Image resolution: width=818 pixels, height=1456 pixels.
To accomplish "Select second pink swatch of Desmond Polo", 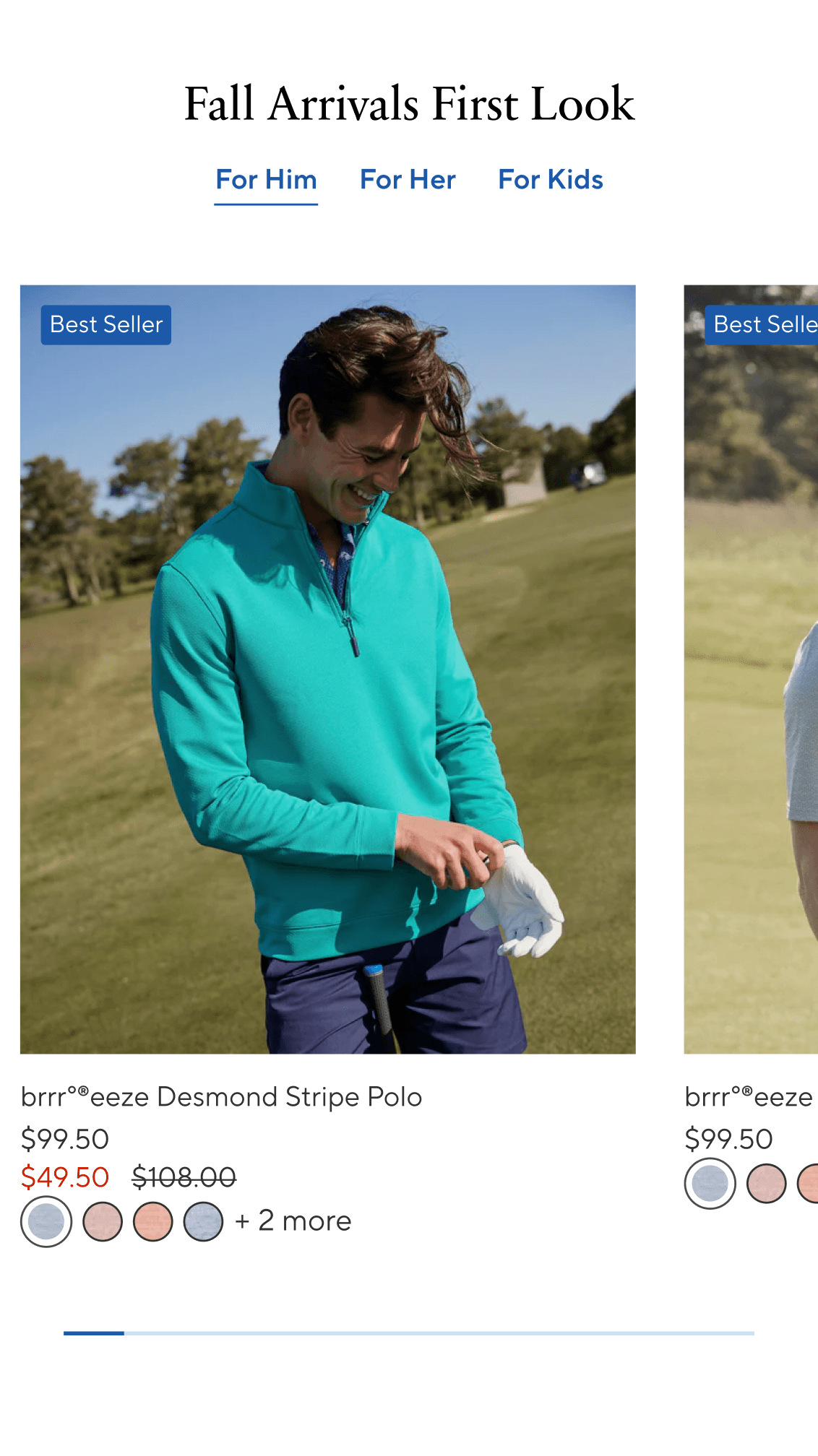I will click(103, 1222).
